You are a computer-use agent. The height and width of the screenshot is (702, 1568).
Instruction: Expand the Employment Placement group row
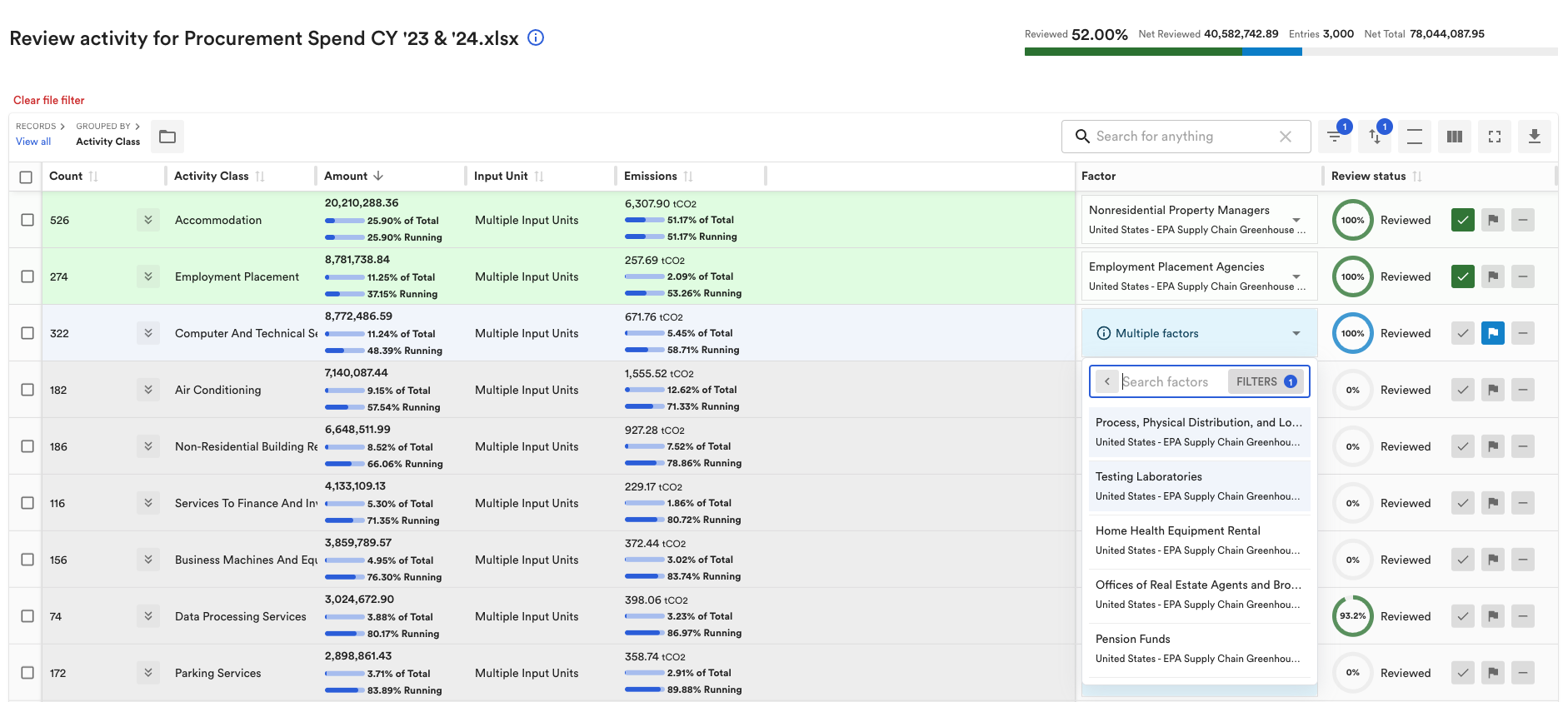click(148, 276)
